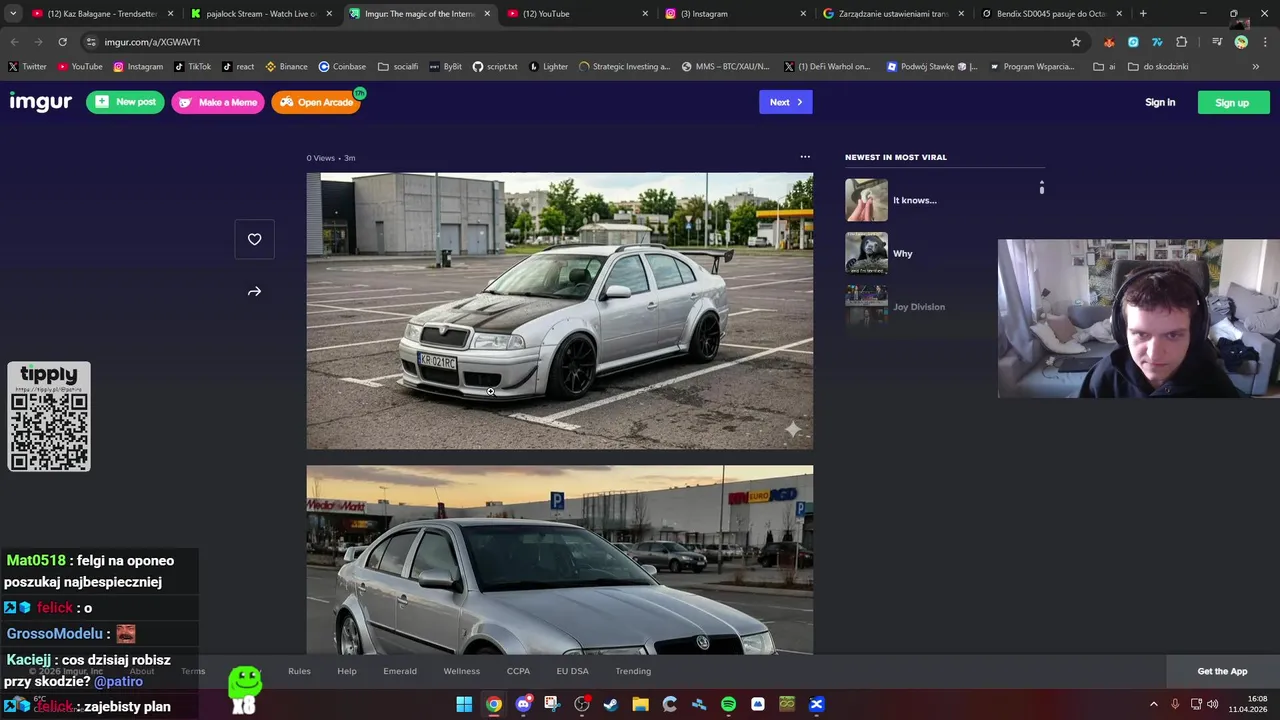Open the Chrome profile avatar
1280x720 pixels.
click(x=1241, y=42)
